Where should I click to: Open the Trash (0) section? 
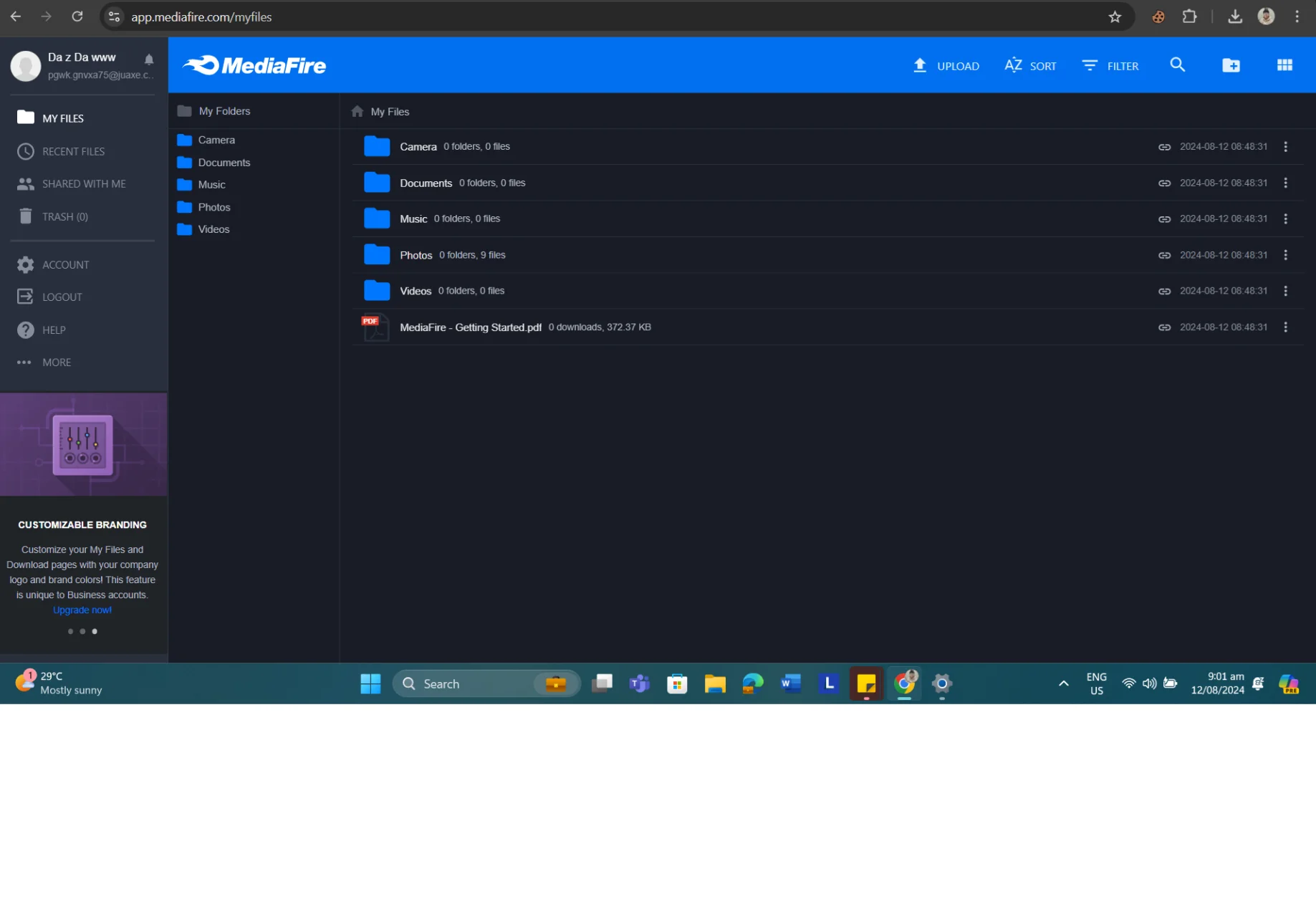(x=52, y=216)
